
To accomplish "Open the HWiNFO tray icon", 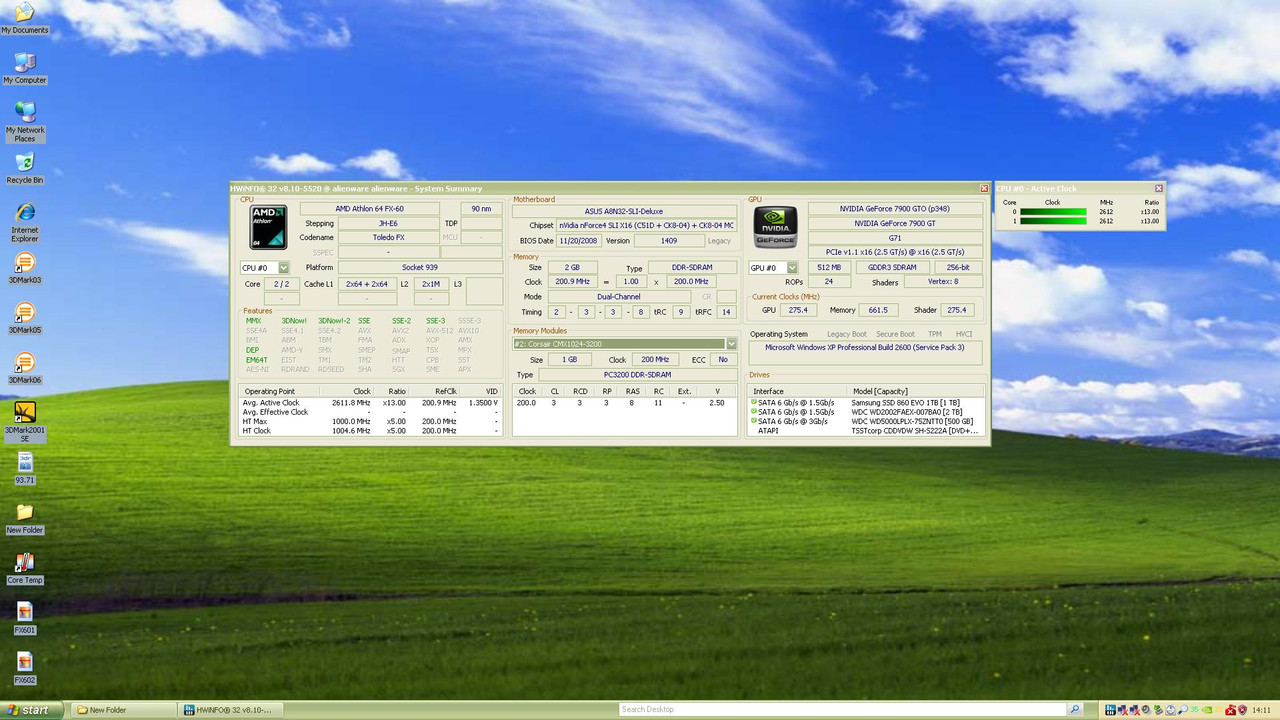I will pyautogui.click(x=1111, y=710).
